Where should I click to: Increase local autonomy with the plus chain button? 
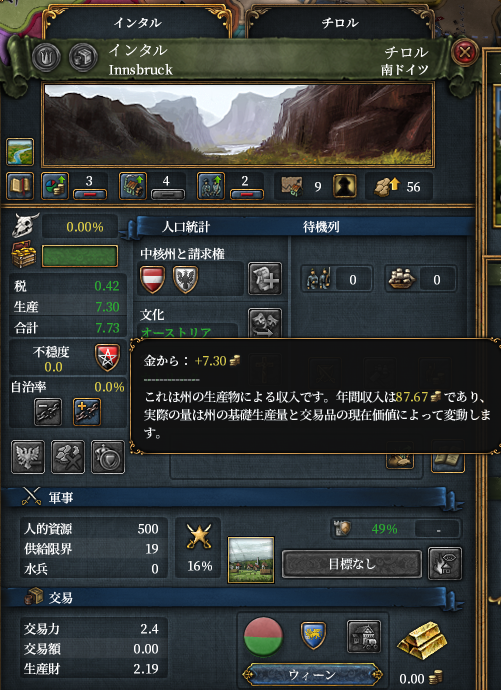coord(87,412)
